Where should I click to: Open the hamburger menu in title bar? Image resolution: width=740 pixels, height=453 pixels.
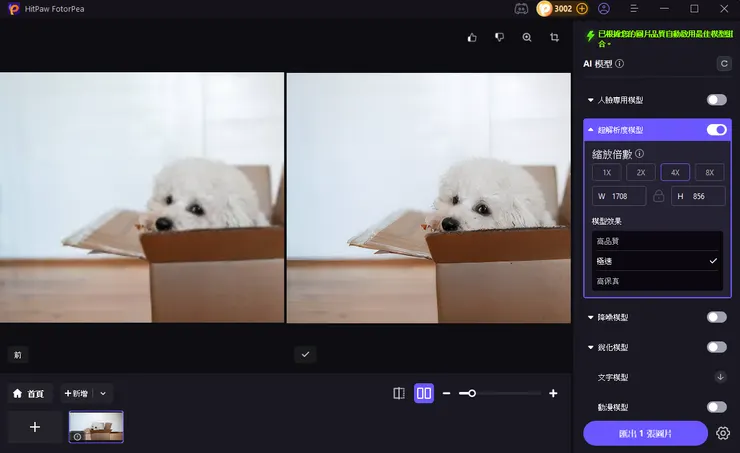coord(634,8)
